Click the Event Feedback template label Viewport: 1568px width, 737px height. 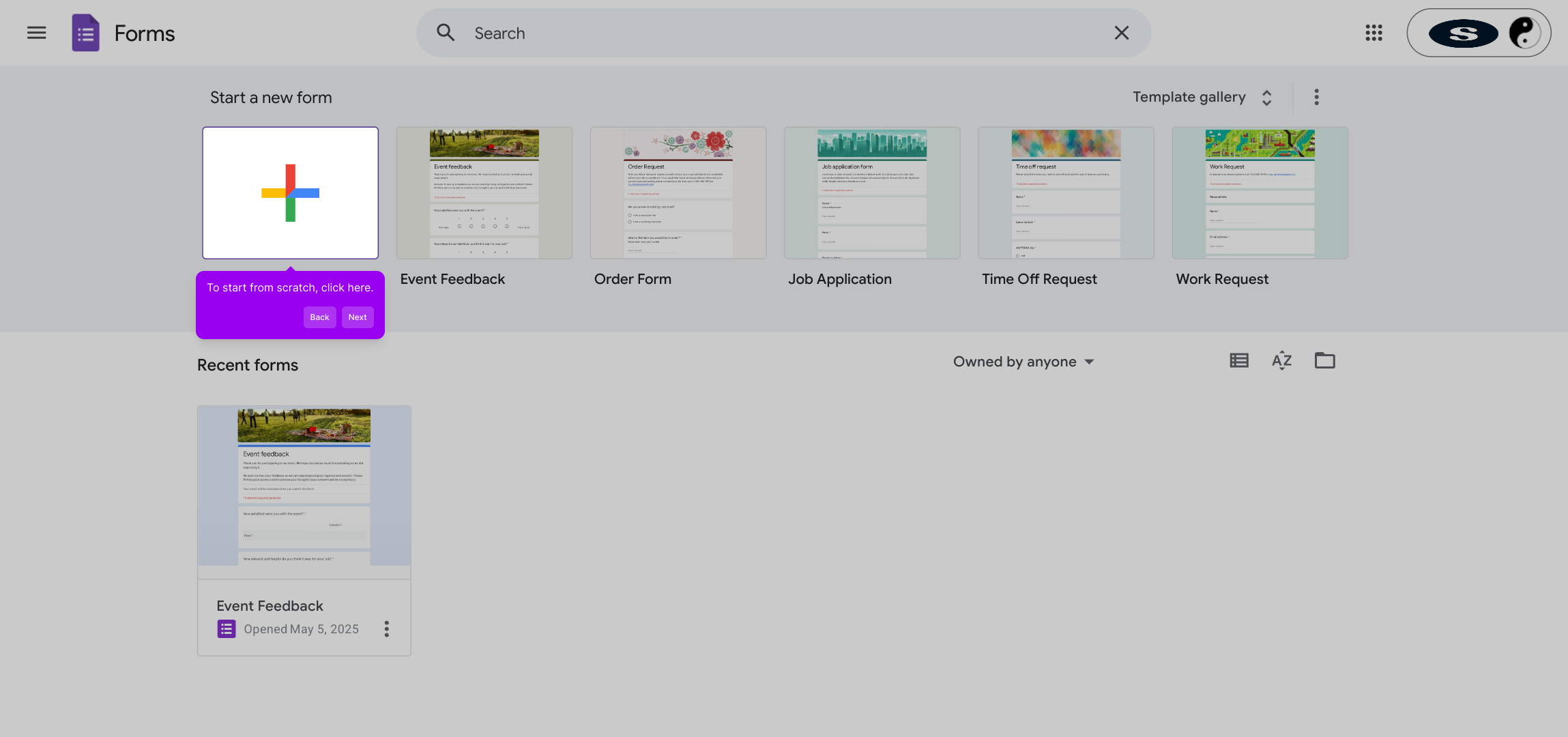coord(452,279)
